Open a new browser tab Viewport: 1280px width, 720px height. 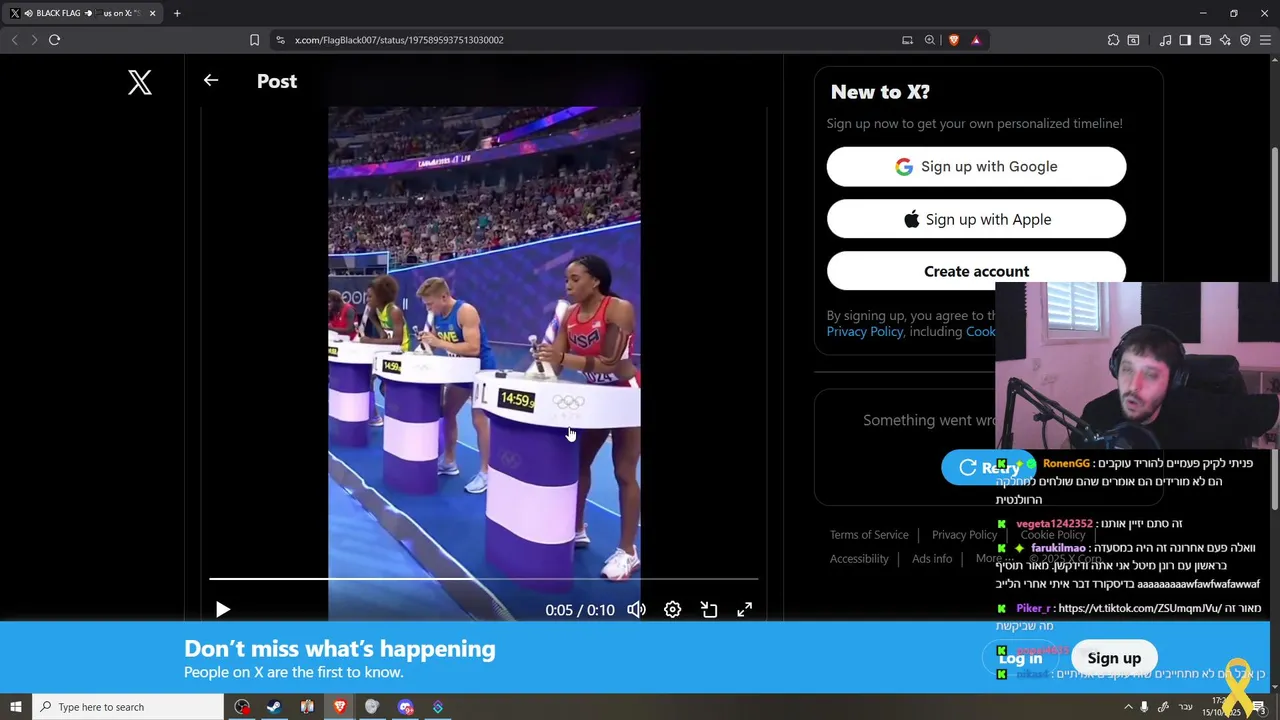point(177,13)
